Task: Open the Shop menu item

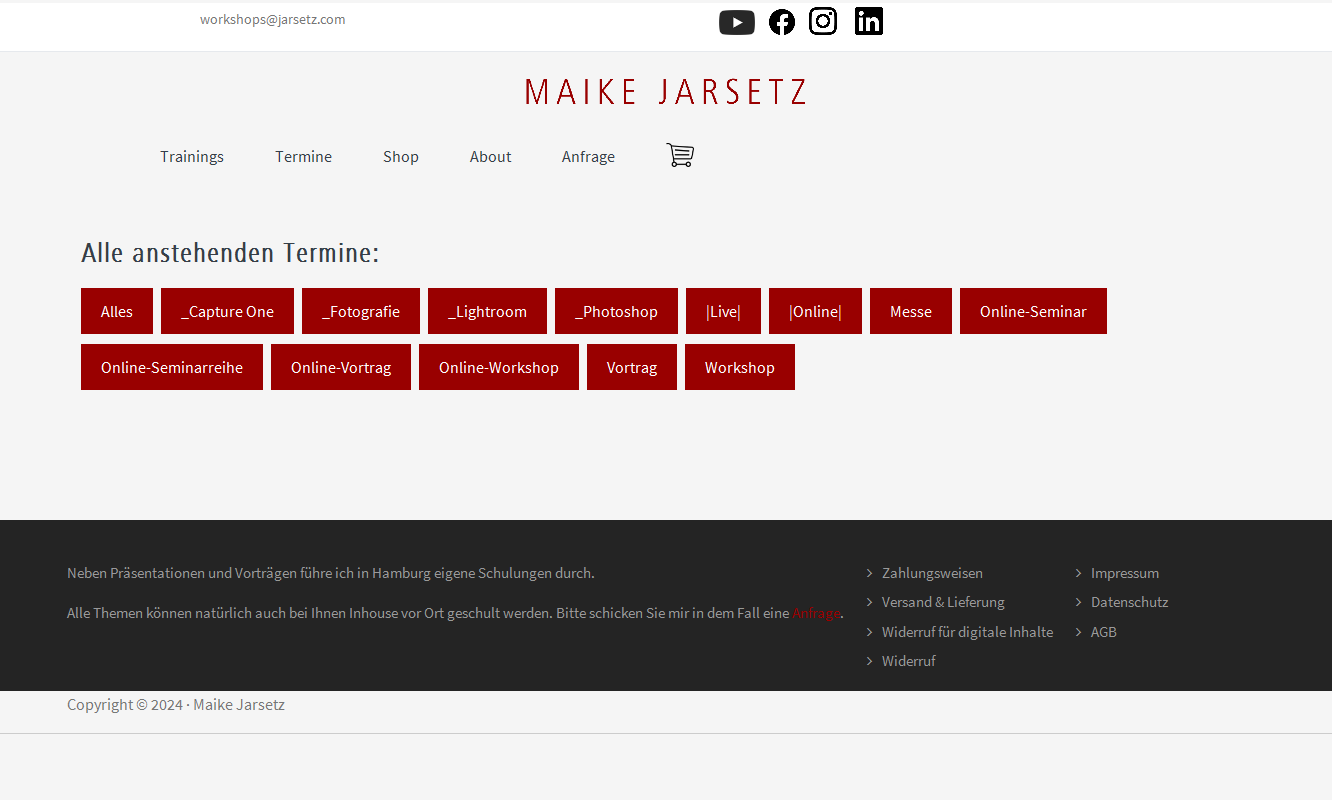Action: (401, 156)
